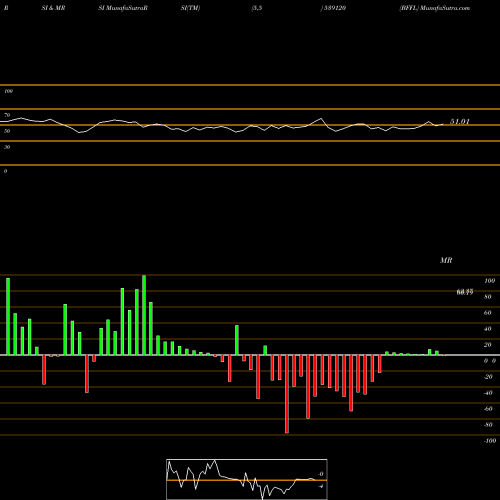Click the 20 label on MR scale
This screenshot has height=500, width=500.
[x=488, y=345]
